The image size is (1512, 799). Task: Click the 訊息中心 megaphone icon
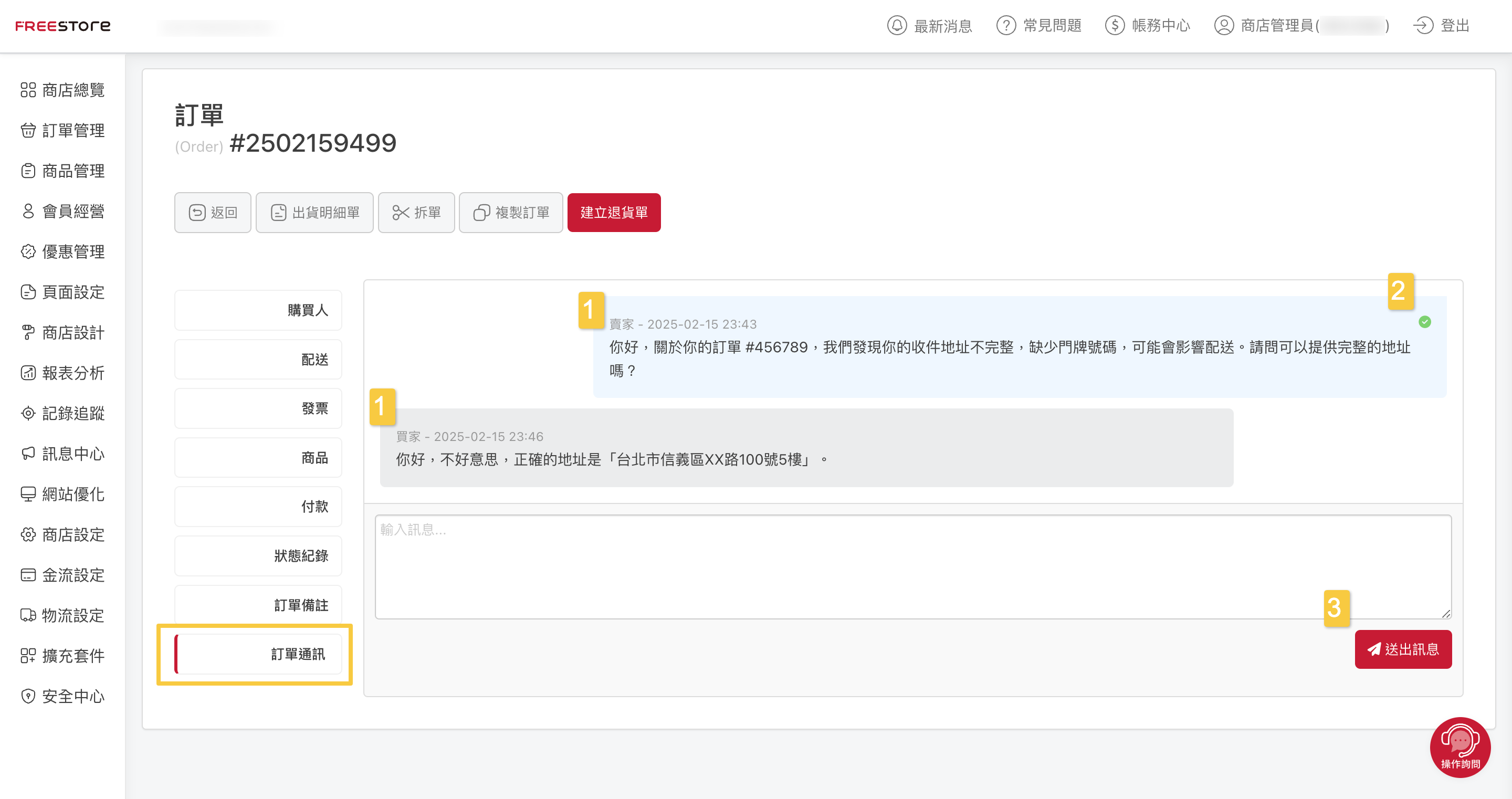click(28, 454)
